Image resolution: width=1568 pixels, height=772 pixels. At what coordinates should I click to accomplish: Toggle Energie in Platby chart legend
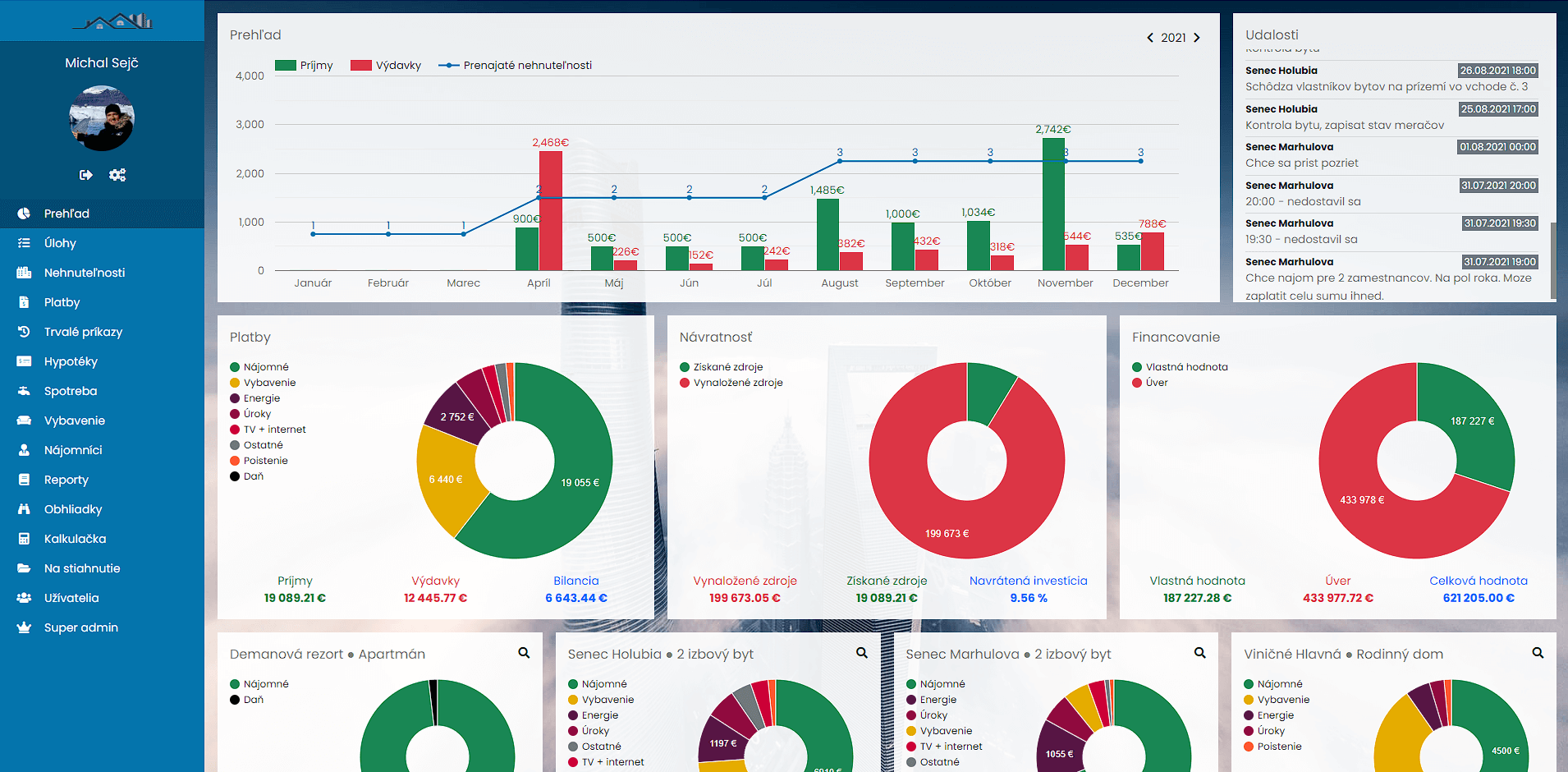[255, 398]
